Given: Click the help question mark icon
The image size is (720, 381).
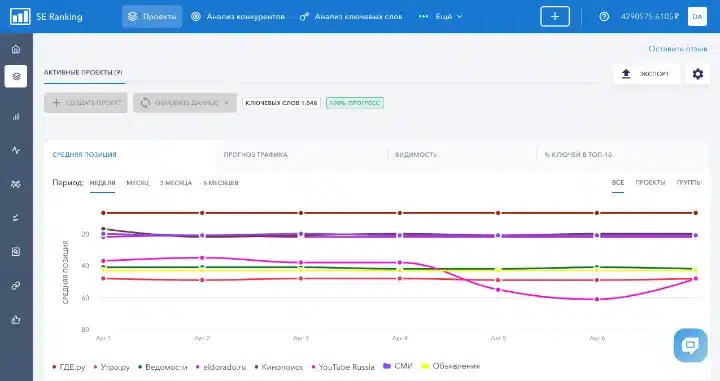Looking at the screenshot, I should pyautogui.click(x=604, y=17).
